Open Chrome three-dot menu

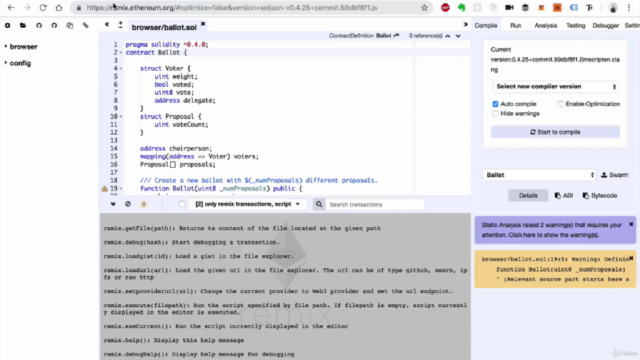(629, 8)
